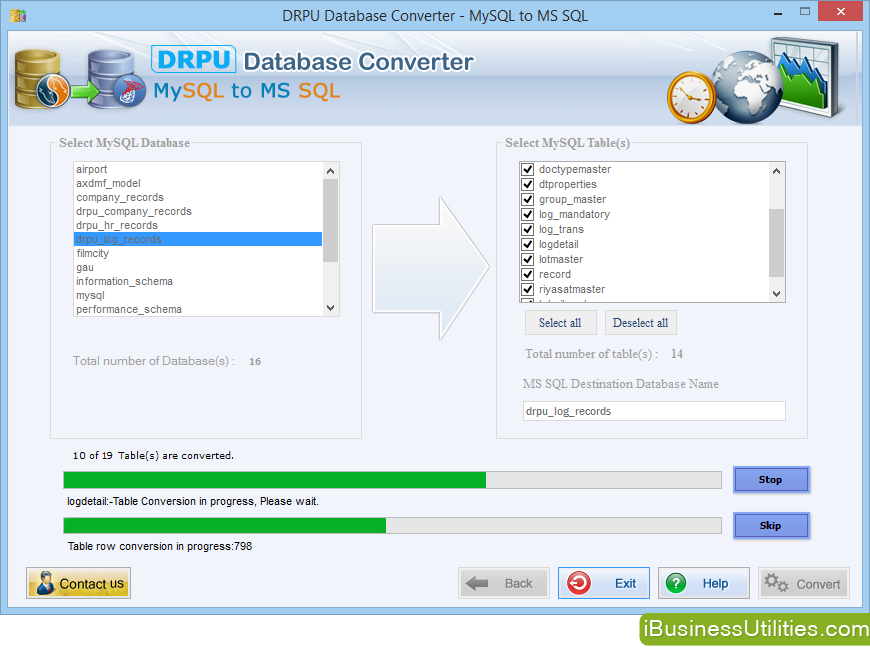Minimize the DRPU Database Converter window
Viewport: 870px width, 650px height.
point(778,12)
